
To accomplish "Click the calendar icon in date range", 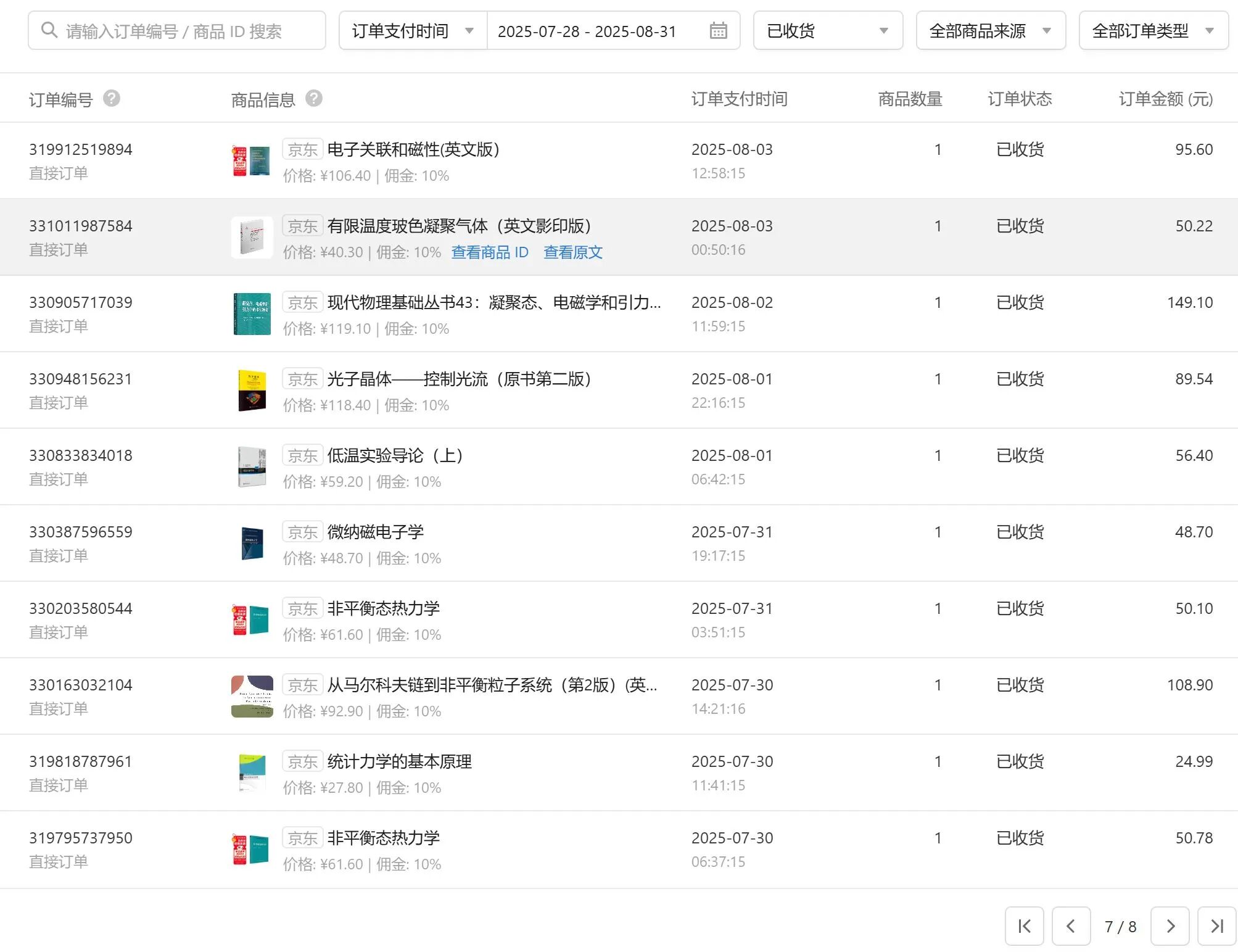I will coord(718,30).
